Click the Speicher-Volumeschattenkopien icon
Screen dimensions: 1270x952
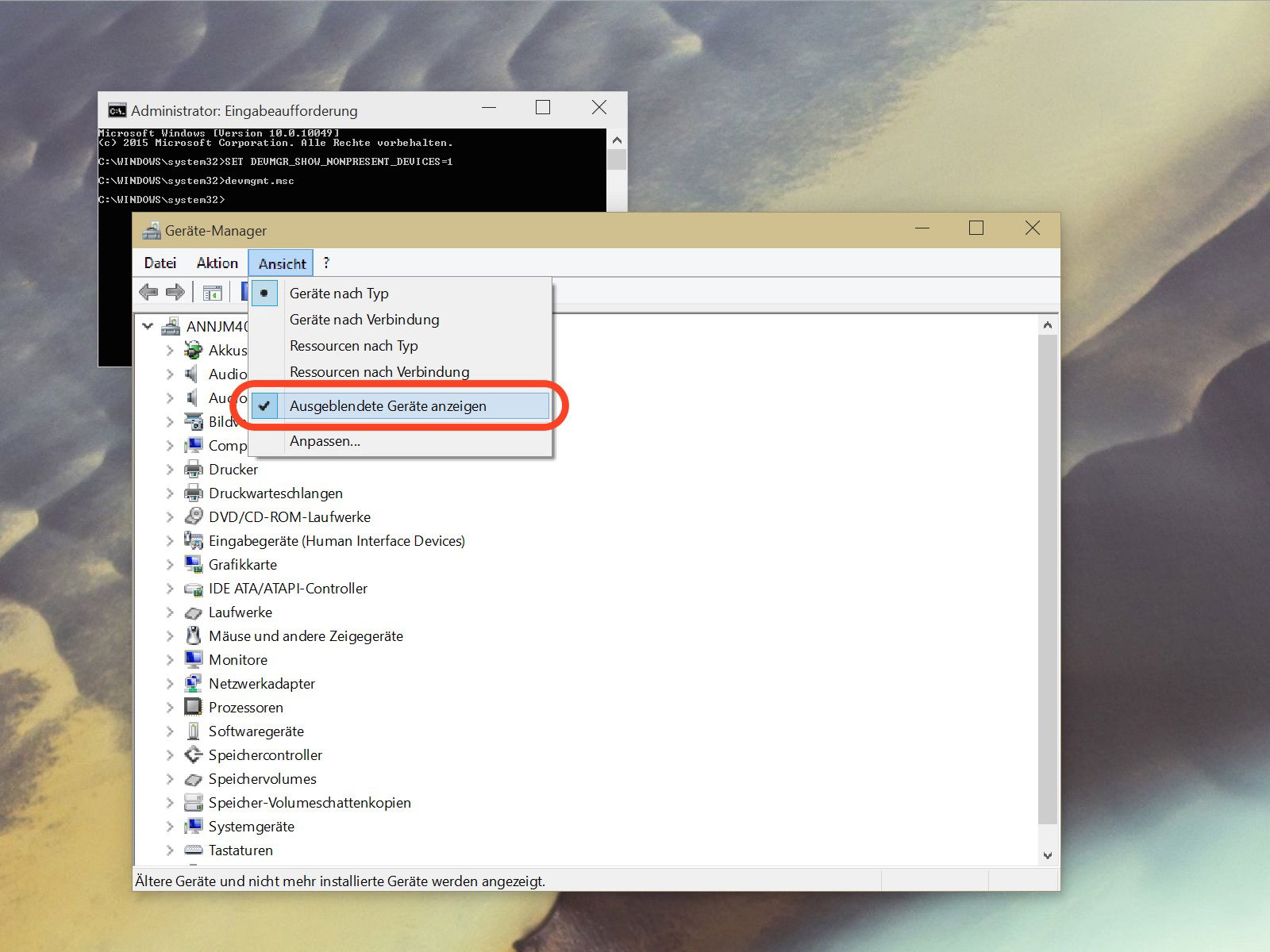(x=193, y=802)
